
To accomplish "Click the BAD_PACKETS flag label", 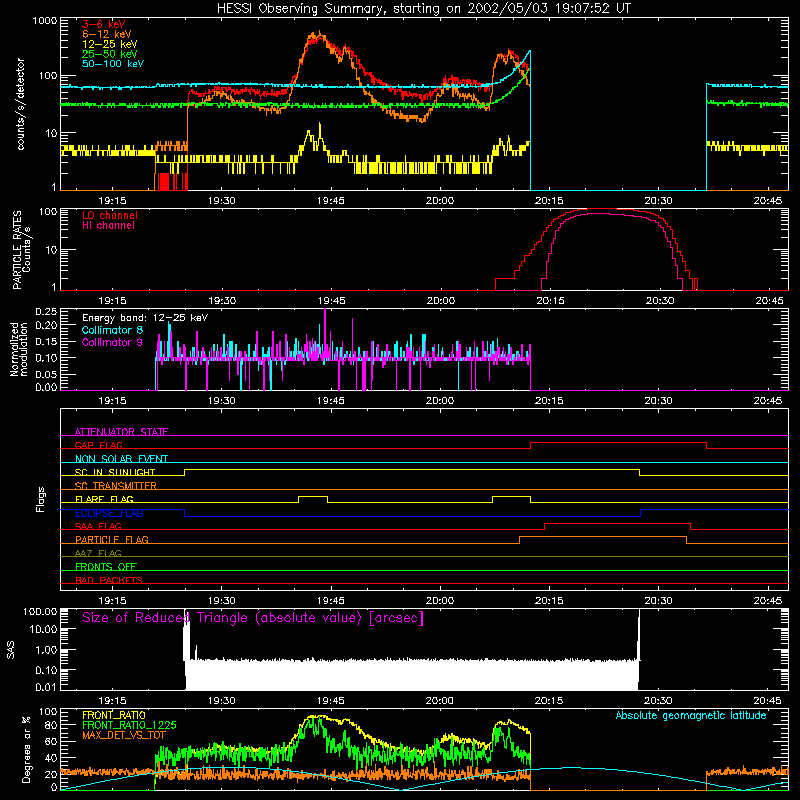I will [109, 580].
